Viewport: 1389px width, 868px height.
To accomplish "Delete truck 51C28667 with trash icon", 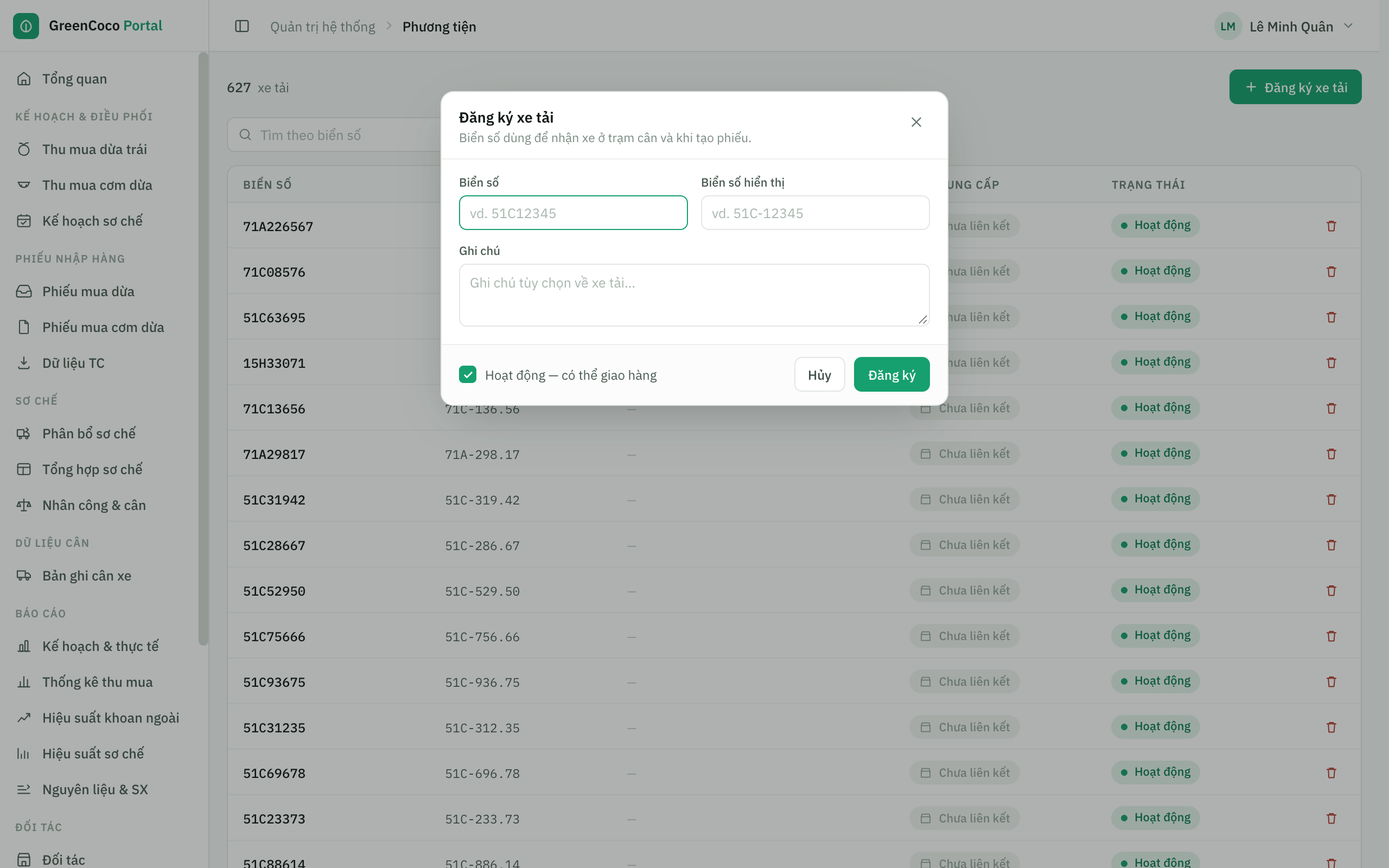I will pos(1331,545).
